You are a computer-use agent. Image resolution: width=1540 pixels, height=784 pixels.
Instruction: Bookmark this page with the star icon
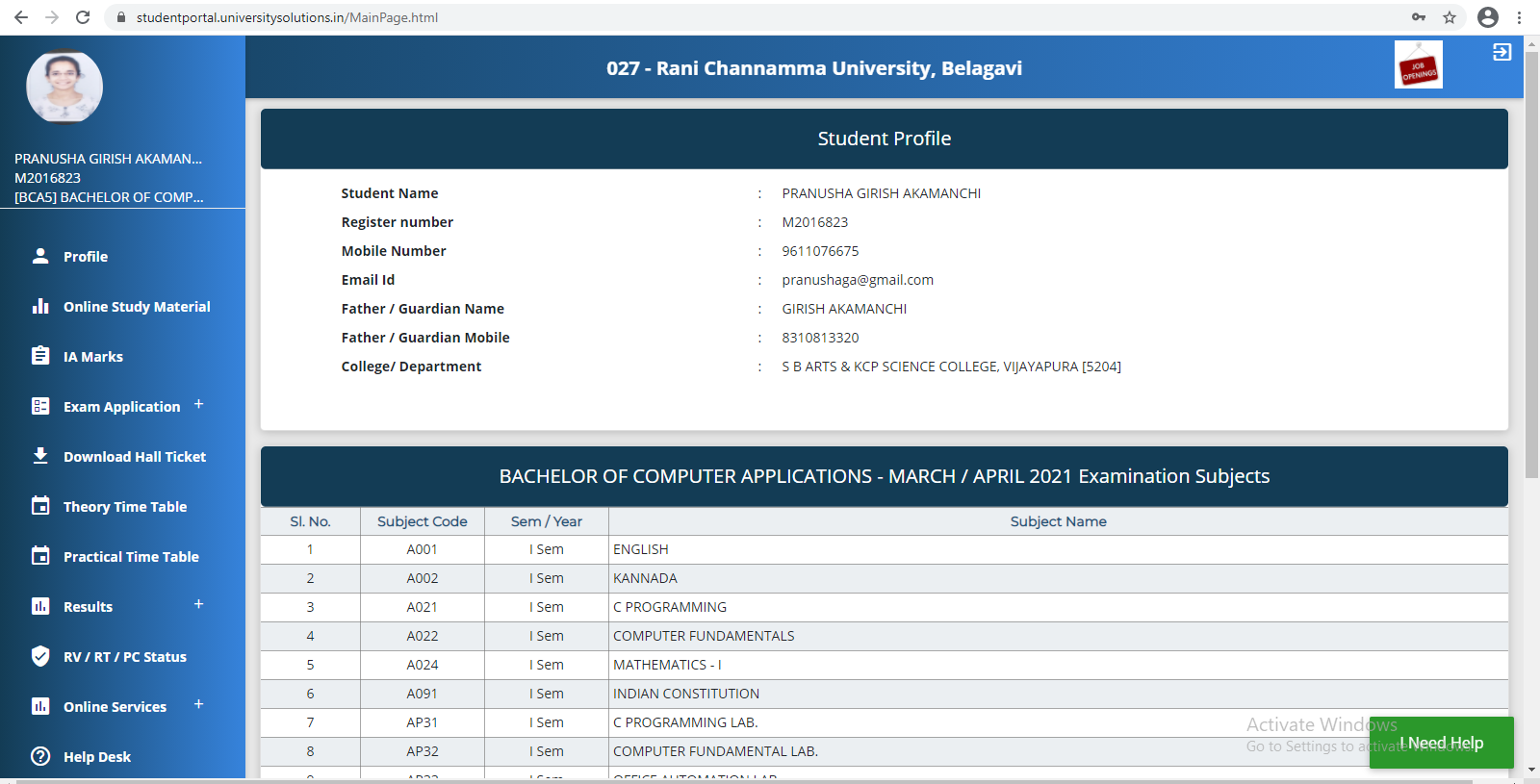click(1450, 17)
